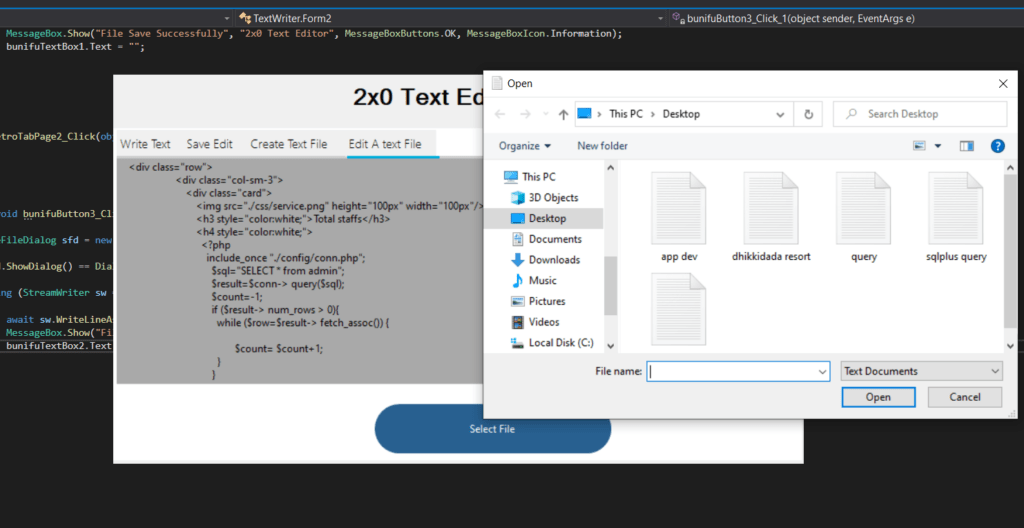This screenshot has width=1024, height=528.
Task: Open the view options dropdown arrow
Action: click(x=938, y=146)
